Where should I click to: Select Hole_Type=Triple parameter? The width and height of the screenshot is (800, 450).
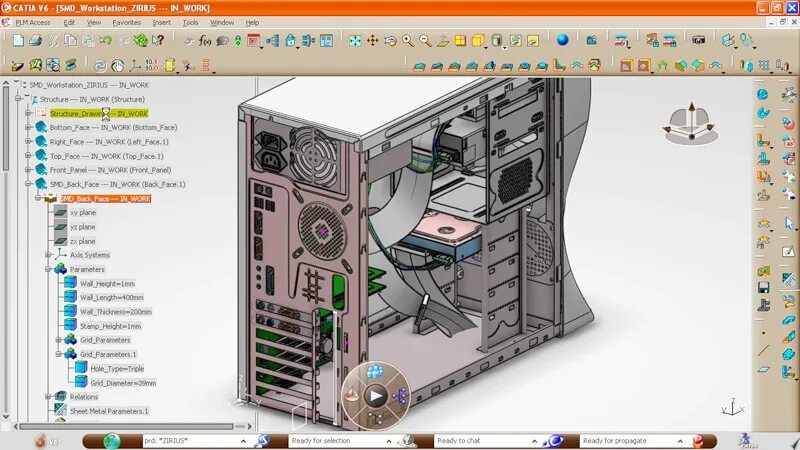click(x=117, y=368)
